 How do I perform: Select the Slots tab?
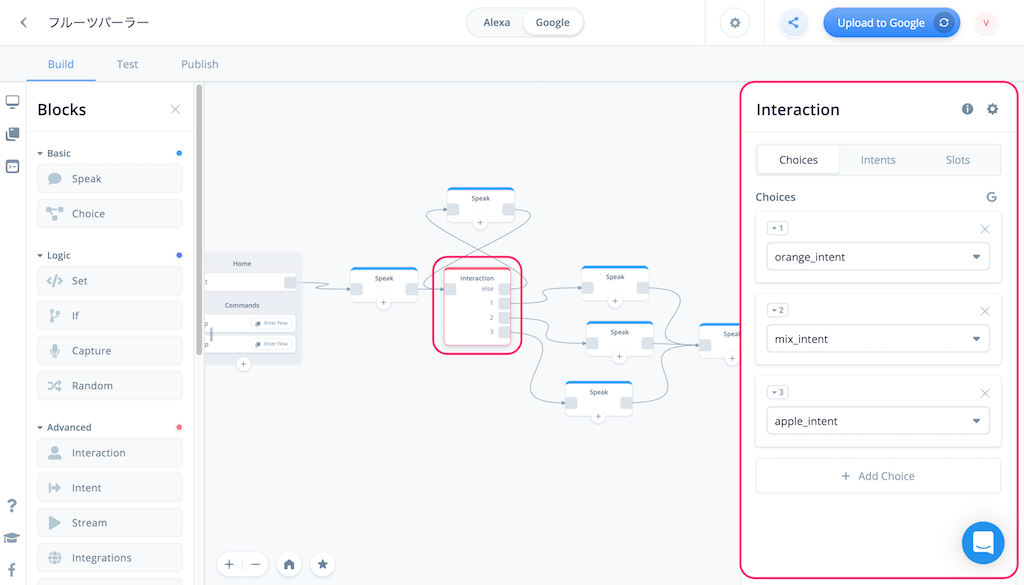point(957,160)
